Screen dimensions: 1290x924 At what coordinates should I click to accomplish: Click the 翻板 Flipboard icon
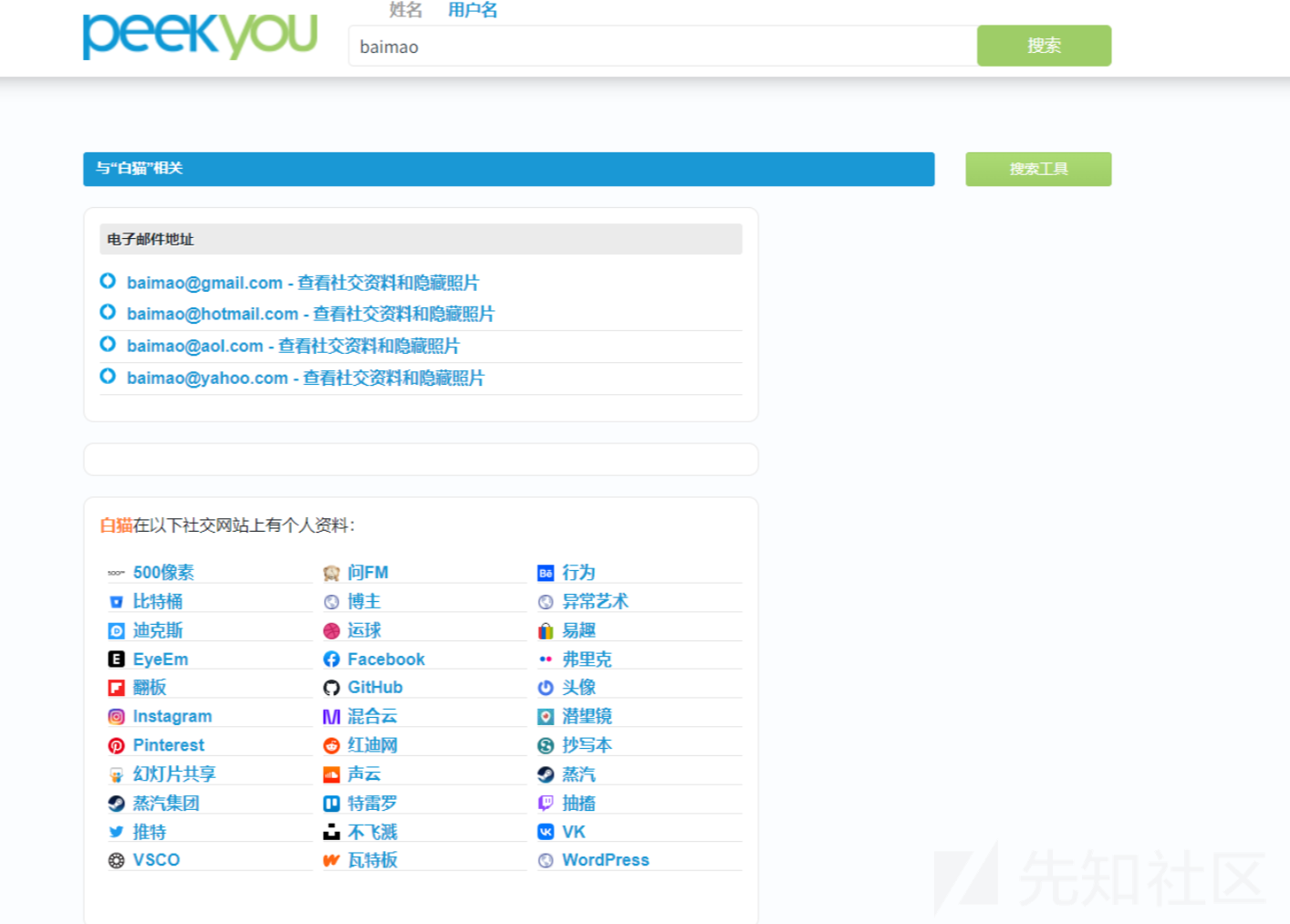tap(116, 688)
